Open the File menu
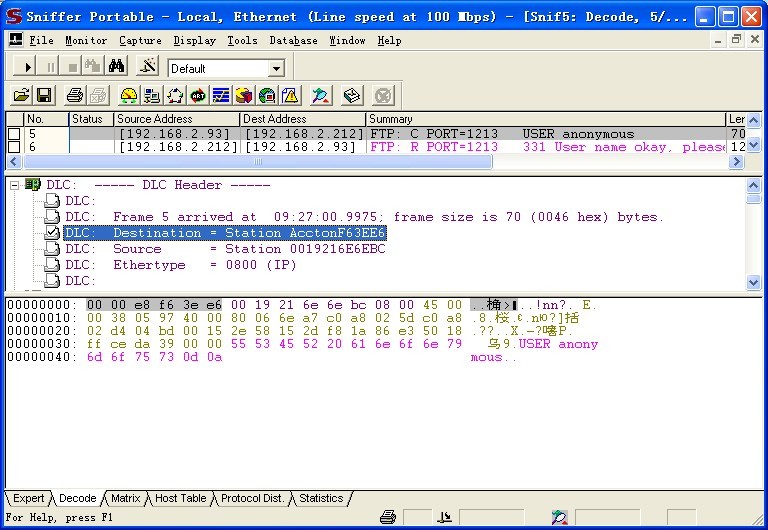Viewport: 768px width, 530px height. (x=41, y=41)
